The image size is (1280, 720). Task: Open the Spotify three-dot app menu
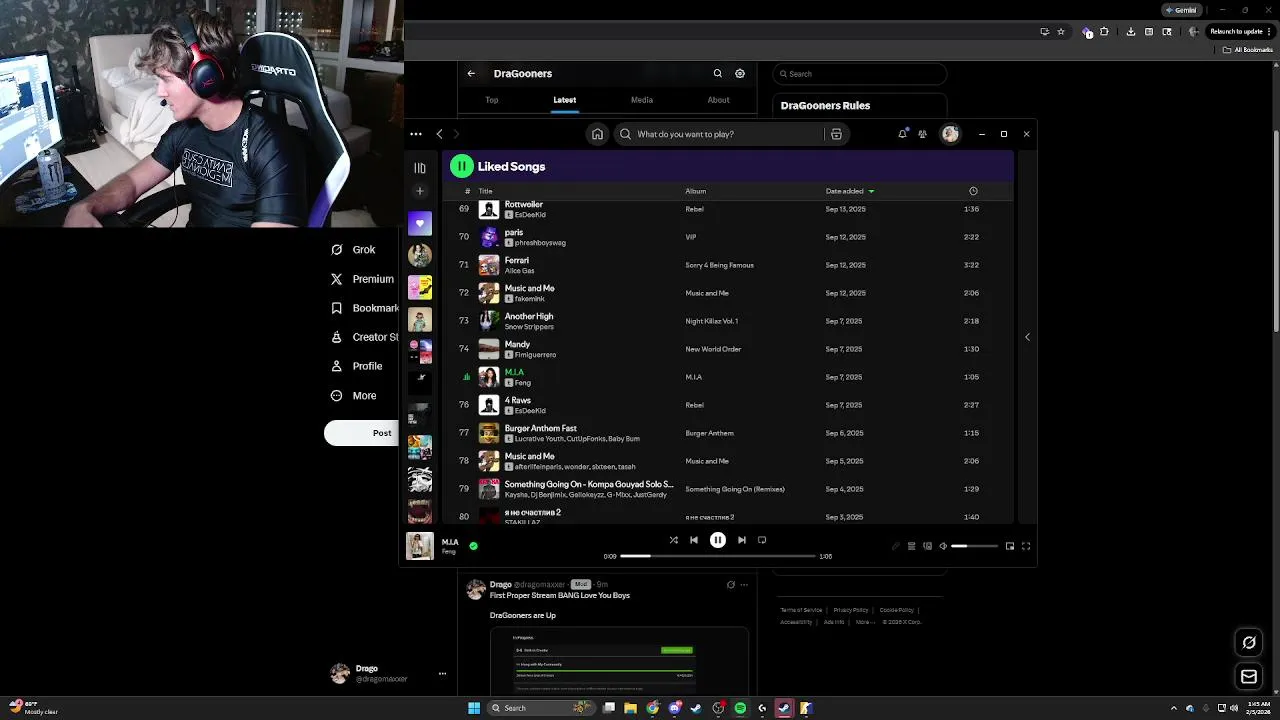416,134
